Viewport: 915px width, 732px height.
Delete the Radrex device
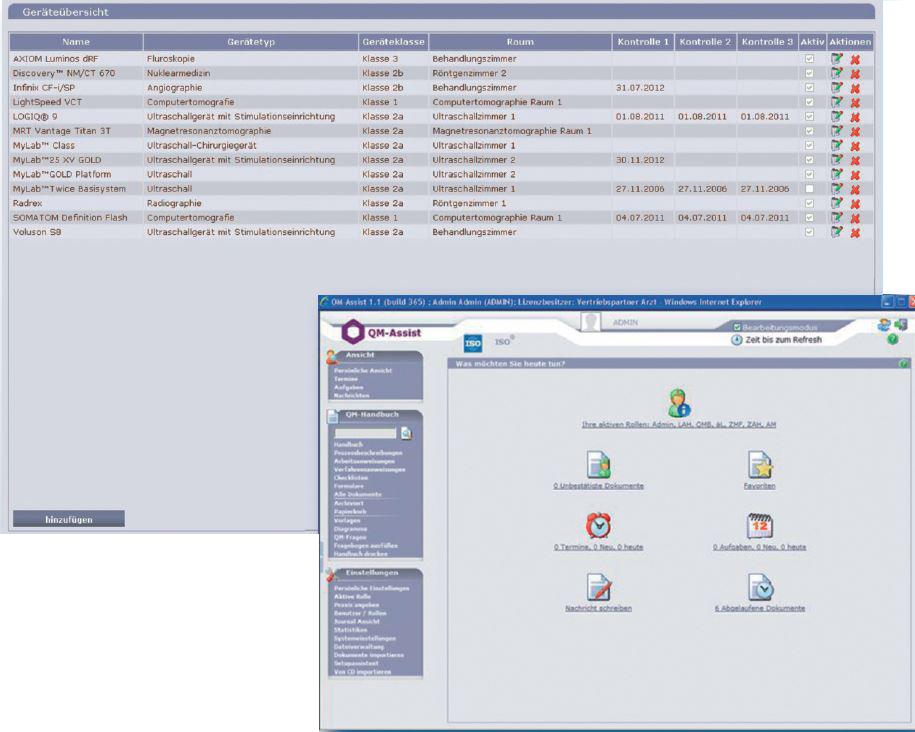[x=855, y=204]
